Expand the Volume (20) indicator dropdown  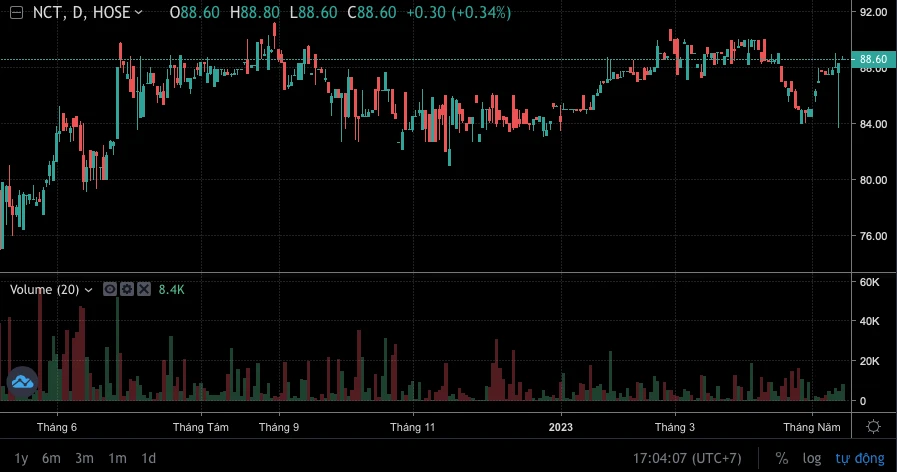[x=89, y=290]
